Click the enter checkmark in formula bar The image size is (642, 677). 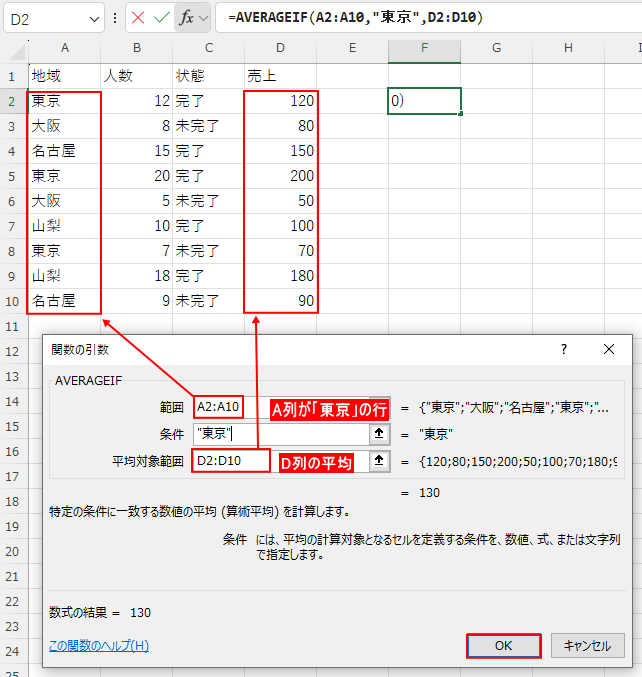(161, 18)
